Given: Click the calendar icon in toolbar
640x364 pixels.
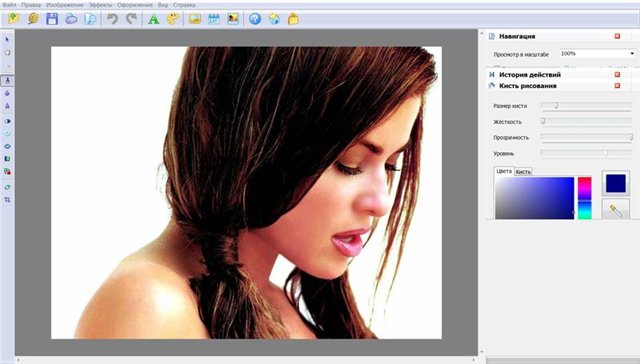Looking at the screenshot, I should [x=214, y=19].
